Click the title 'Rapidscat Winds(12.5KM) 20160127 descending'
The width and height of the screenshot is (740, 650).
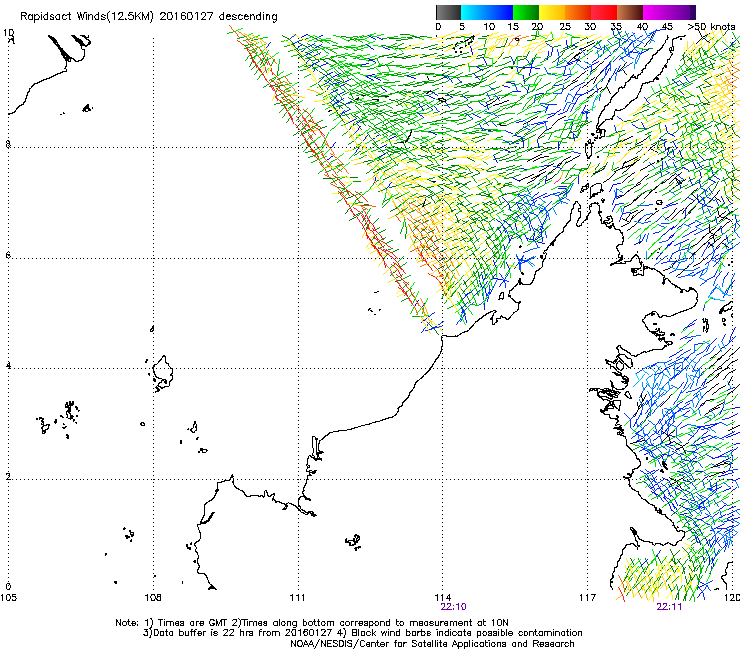tap(149, 17)
